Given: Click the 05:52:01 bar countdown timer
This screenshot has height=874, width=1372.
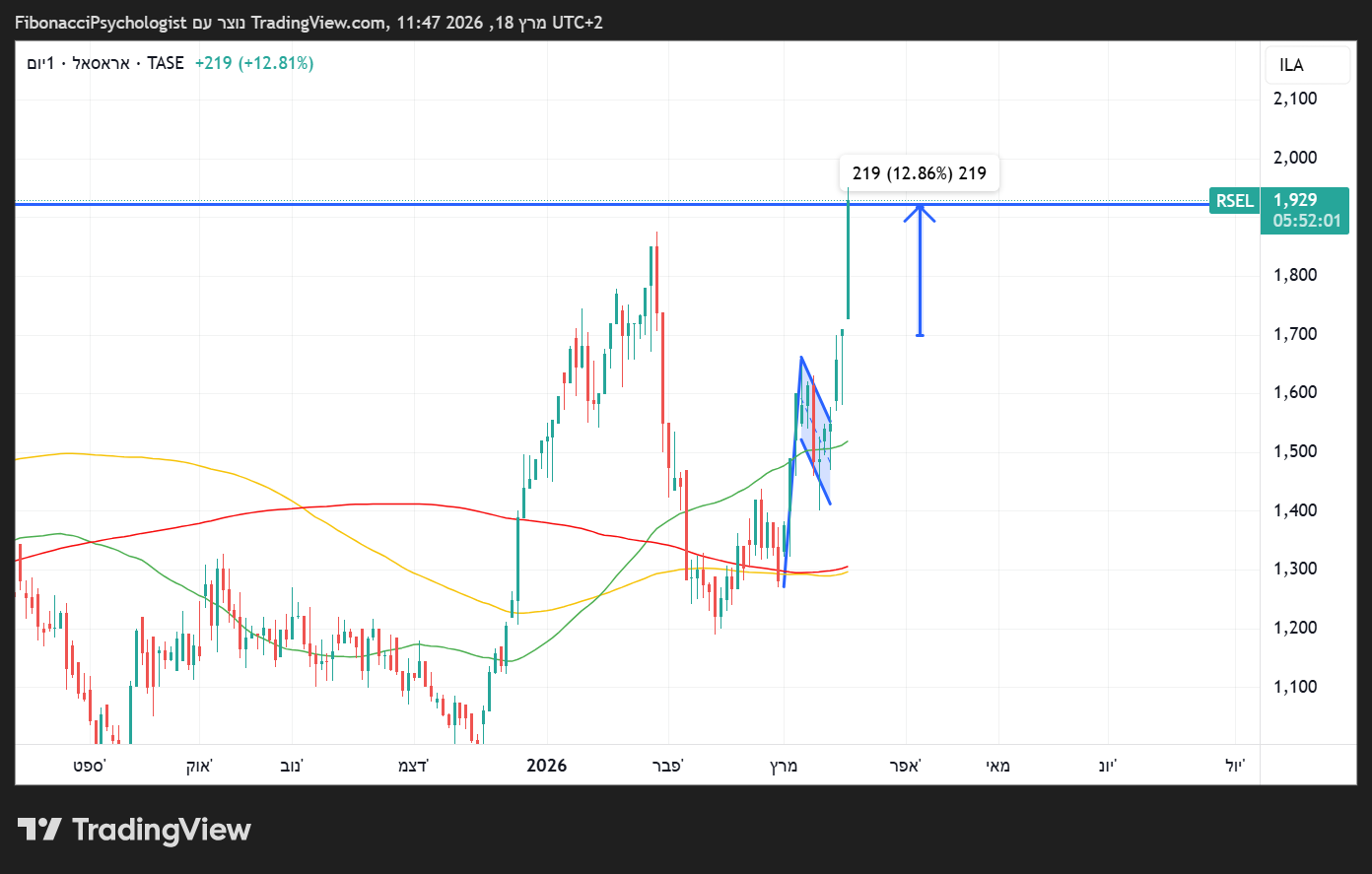Looking at the screenshot, I should tap(1307, 221).
